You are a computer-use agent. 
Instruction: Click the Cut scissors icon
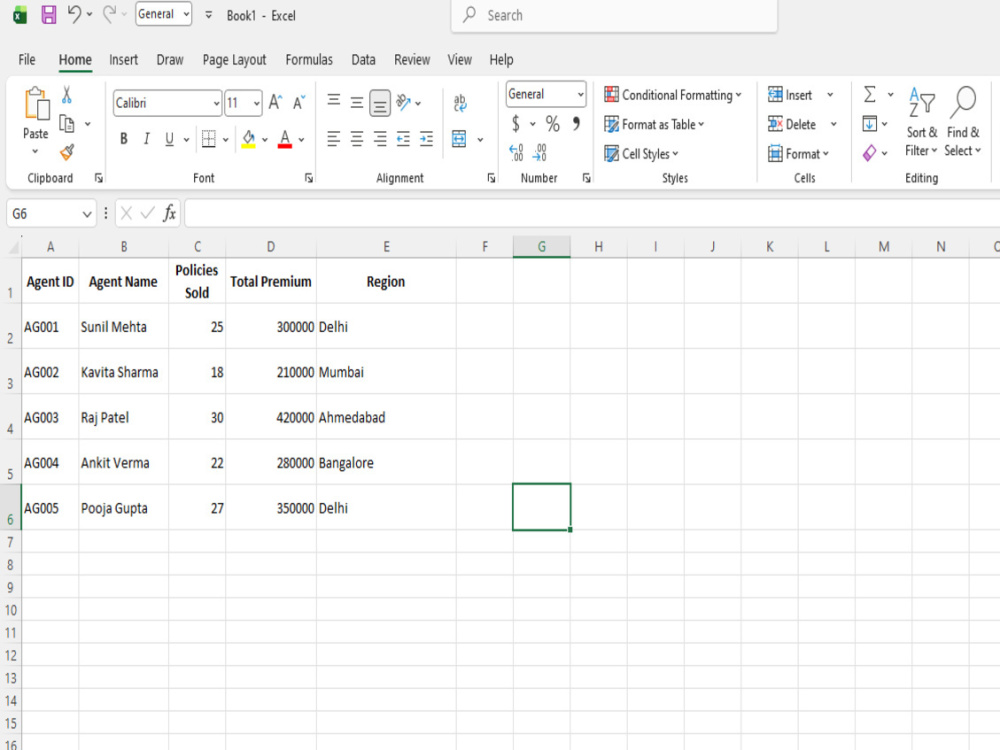66,96
